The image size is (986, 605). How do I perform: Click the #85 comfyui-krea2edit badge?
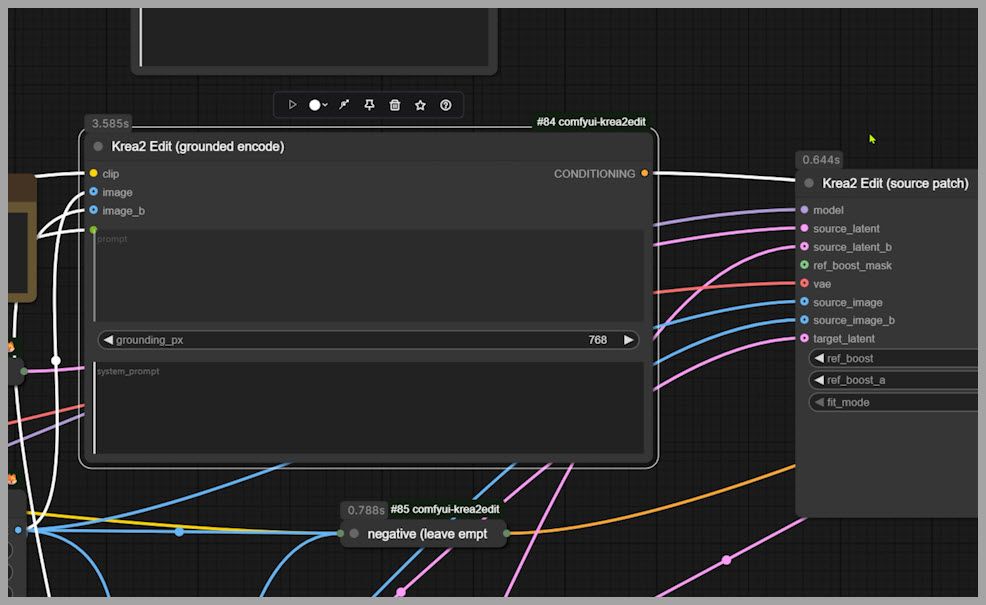[x=445, y=509]
